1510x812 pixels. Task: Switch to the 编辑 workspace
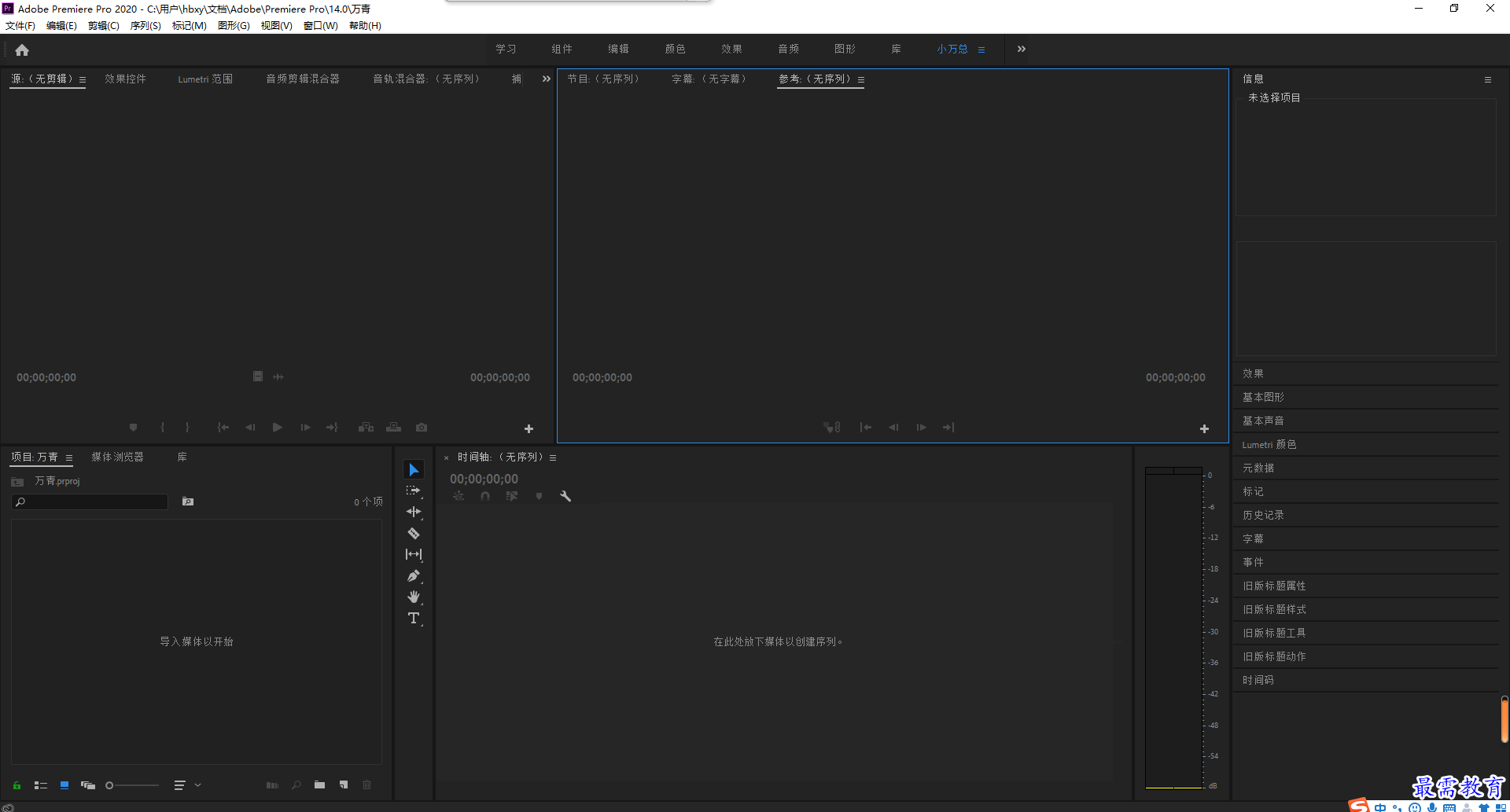point(618,49)
